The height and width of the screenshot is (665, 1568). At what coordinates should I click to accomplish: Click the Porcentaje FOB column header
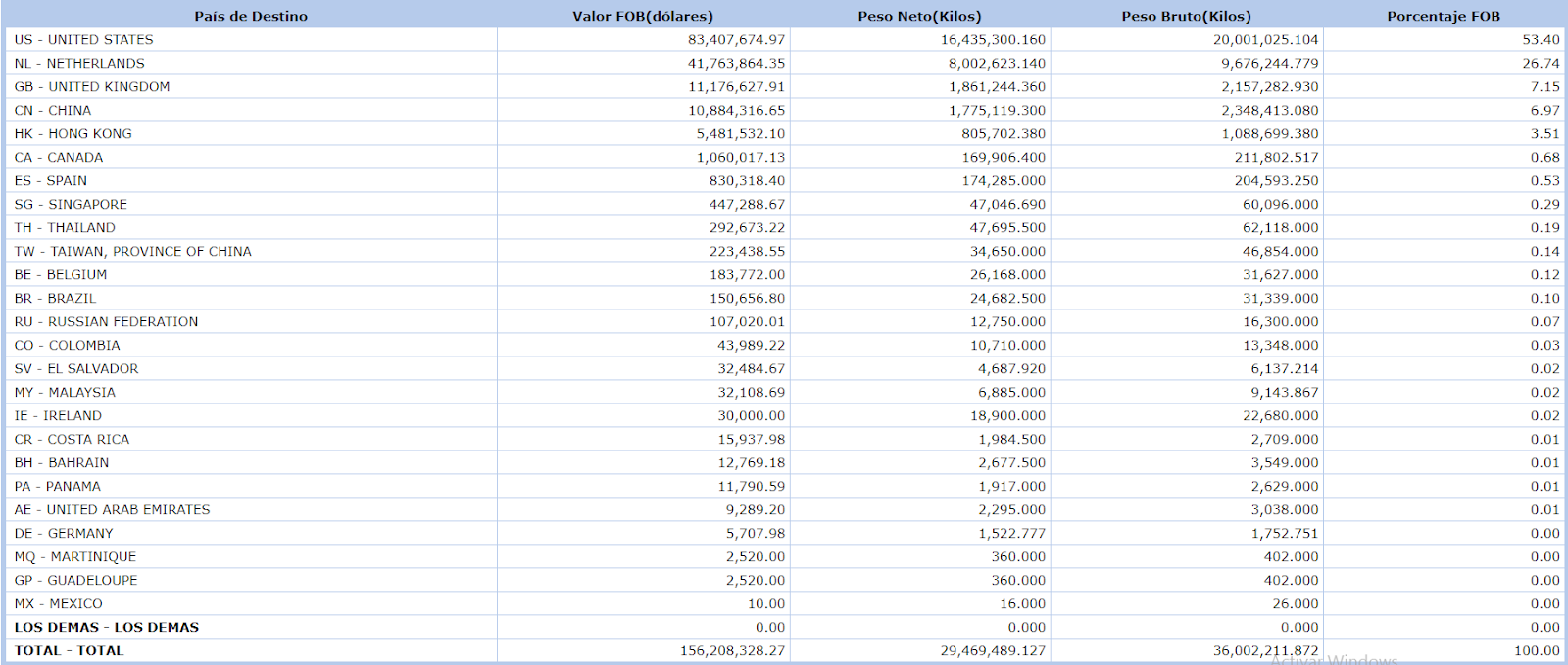1444,16
